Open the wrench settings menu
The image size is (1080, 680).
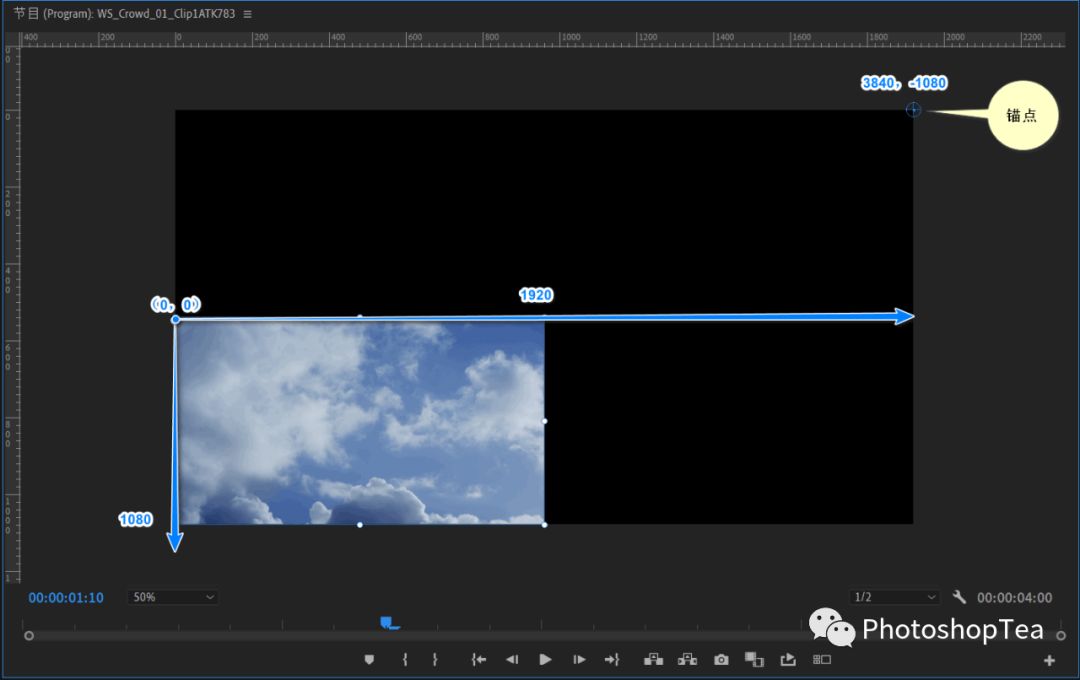pos(959,597)
